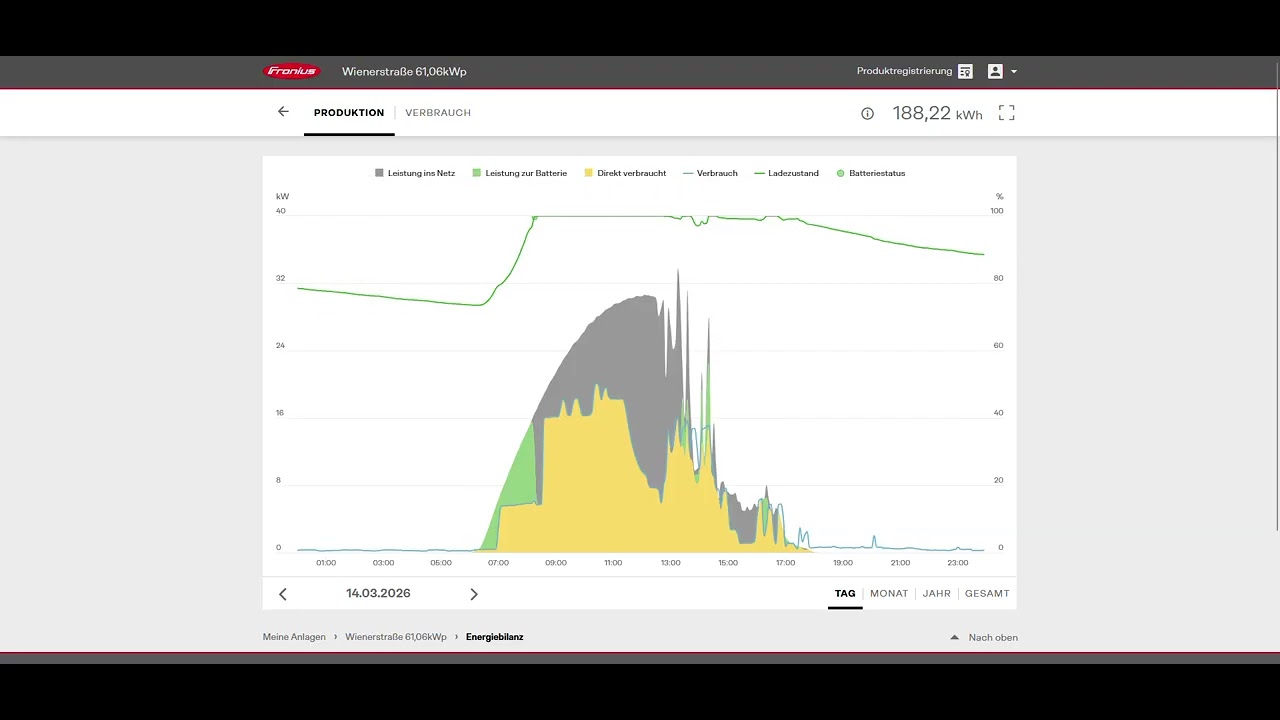
Task: Toggle the Leistung zur Batterie series
Action: [x=520, y=173]
